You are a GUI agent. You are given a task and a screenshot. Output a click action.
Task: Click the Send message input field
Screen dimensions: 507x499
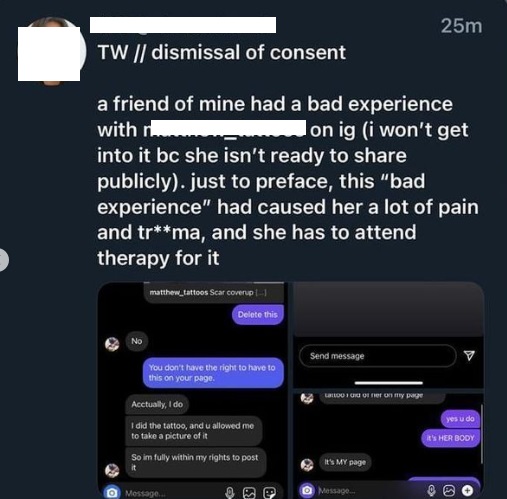[378, 356]
